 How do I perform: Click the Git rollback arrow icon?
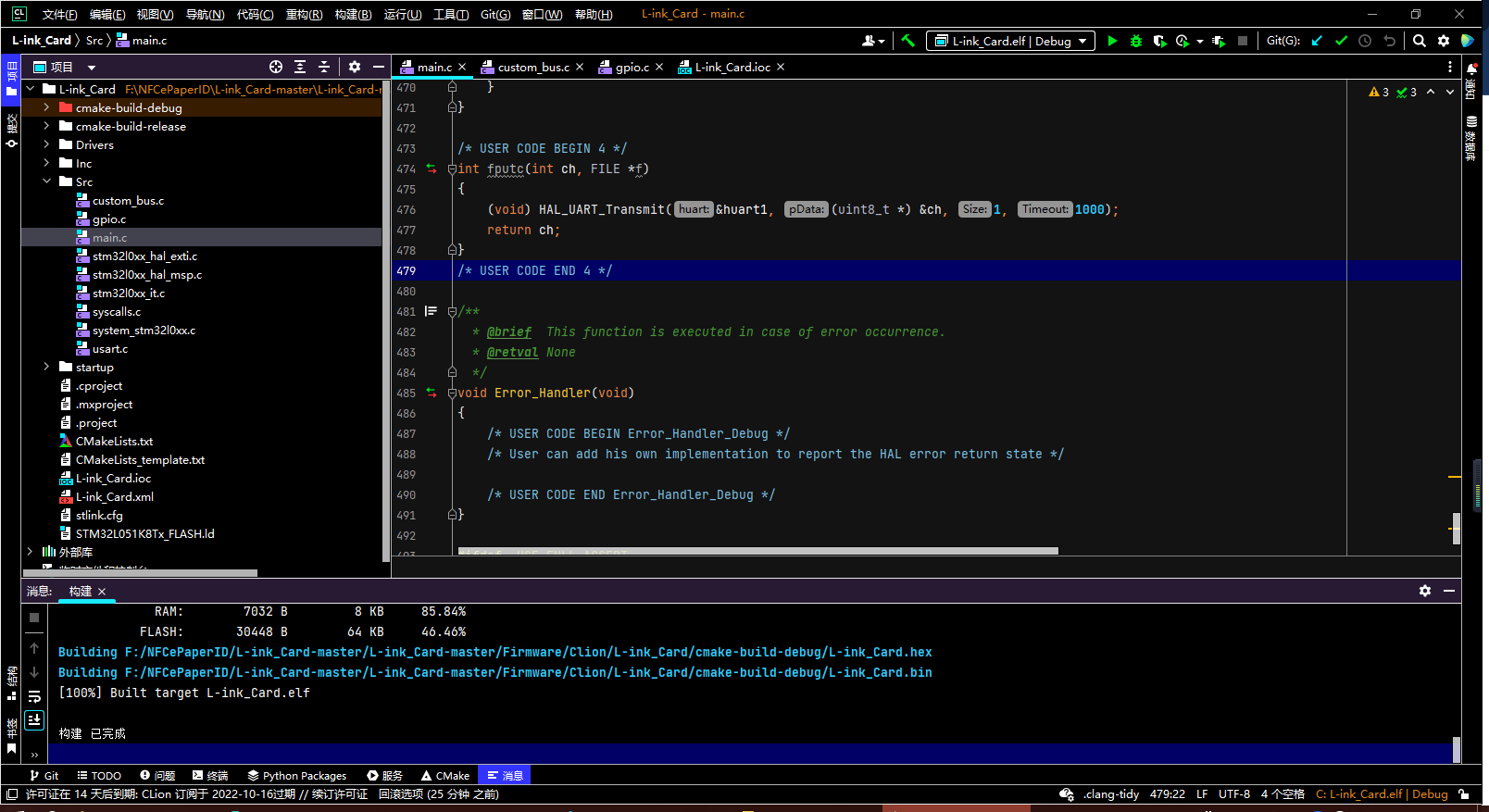click(x=1389, y=41)
